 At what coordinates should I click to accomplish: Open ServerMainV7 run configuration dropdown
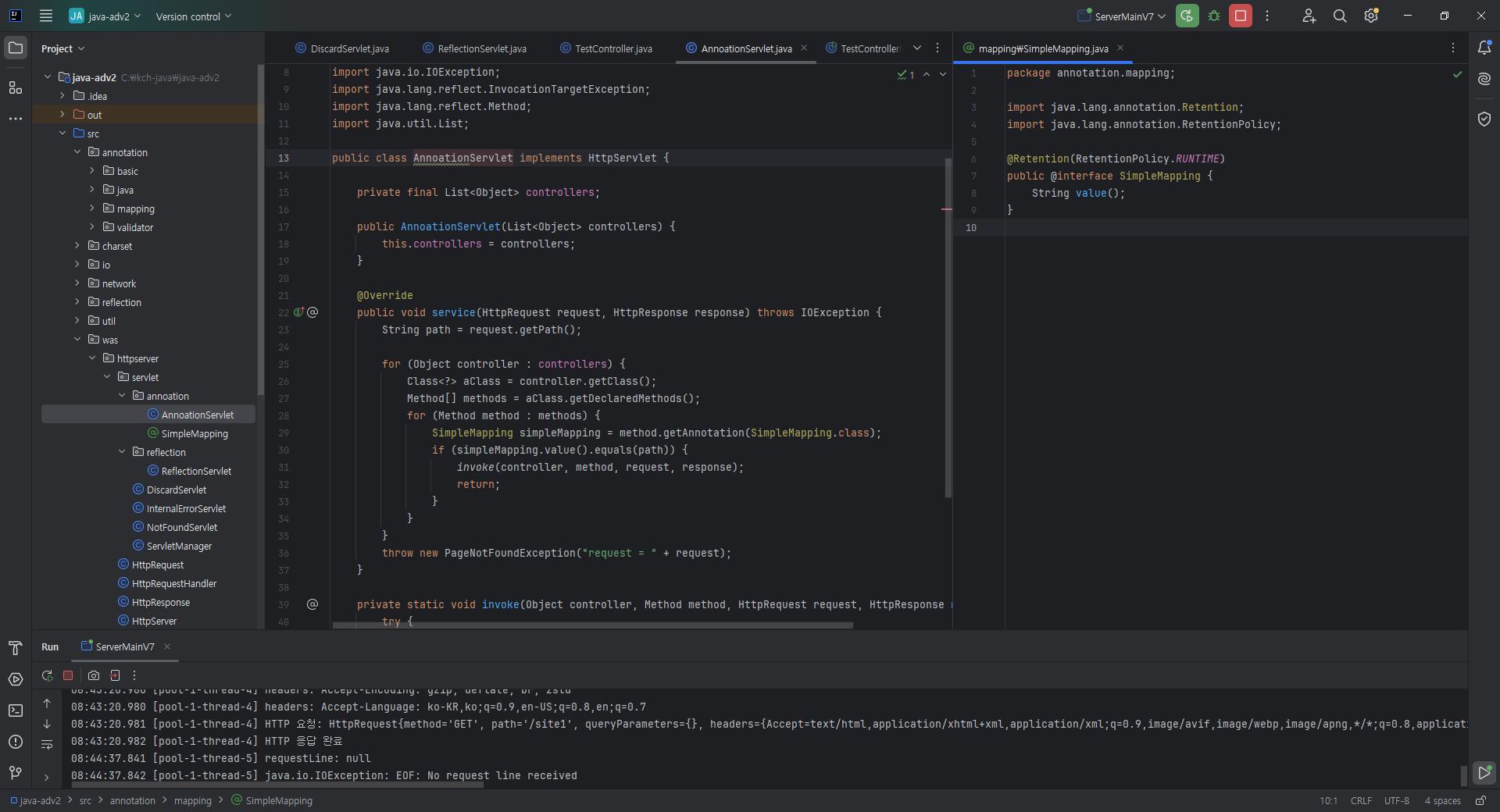pos(1122,16)
